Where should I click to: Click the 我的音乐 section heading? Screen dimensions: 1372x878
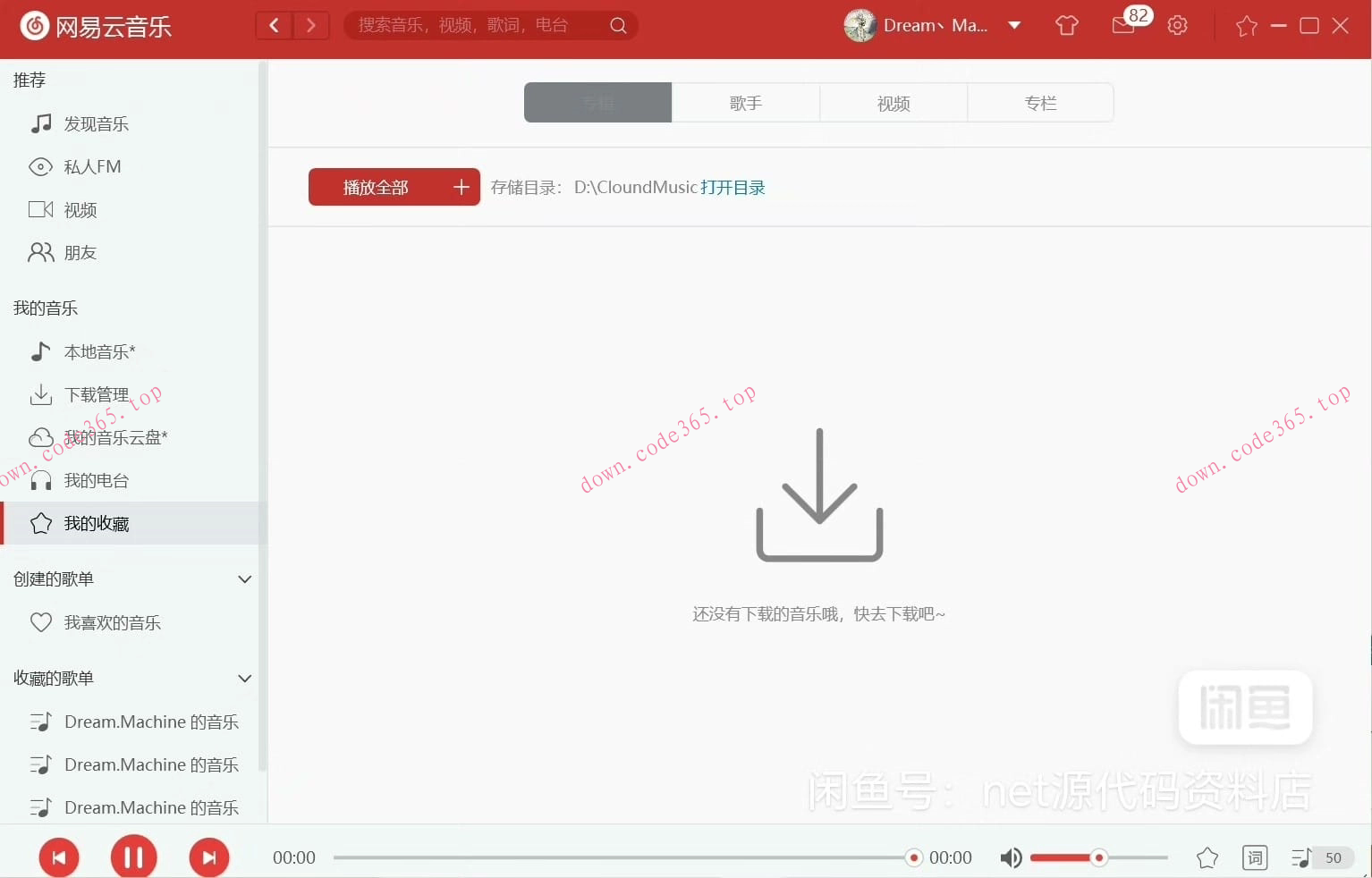(x=46, y=308)
